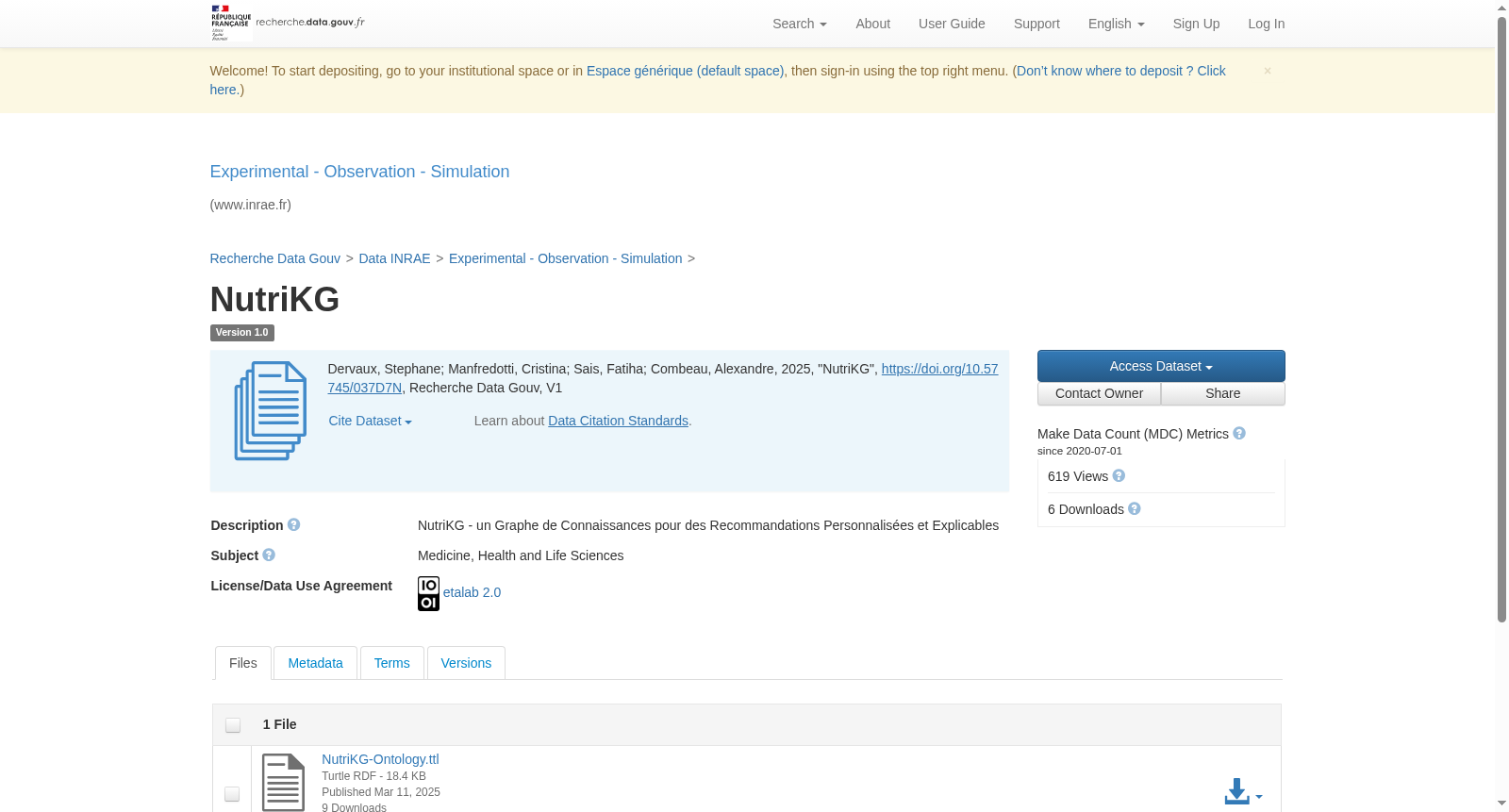
Task: Click the NutriKG dataset title
Action: click(274, 299)
